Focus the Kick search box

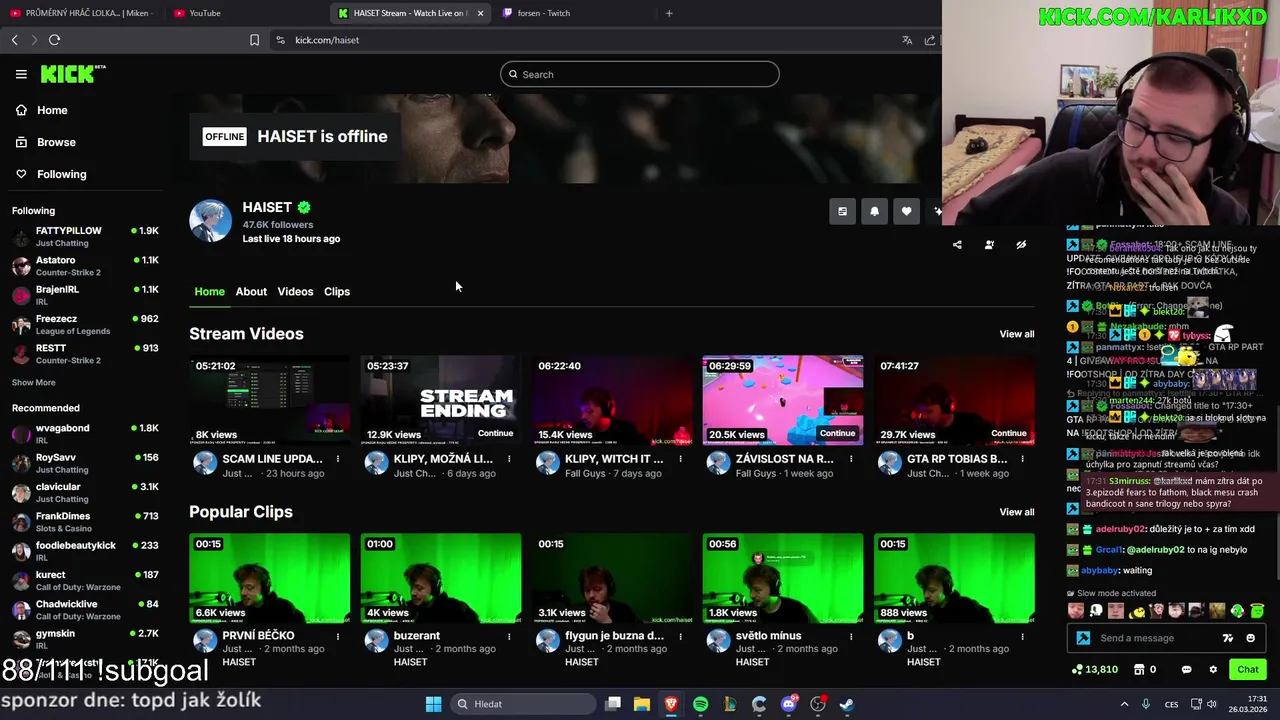640,74
